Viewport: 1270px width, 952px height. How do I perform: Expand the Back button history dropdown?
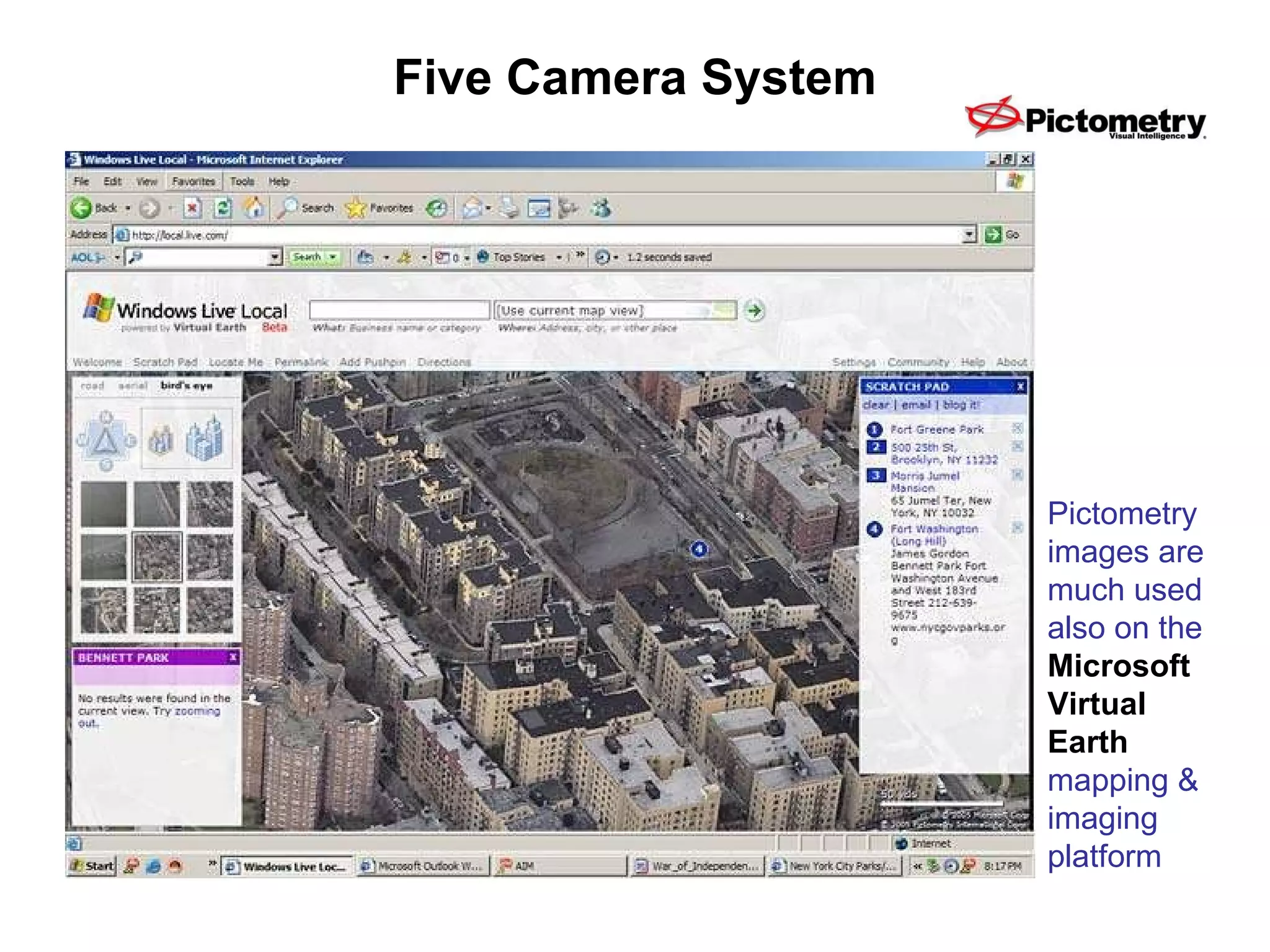click(x=128, y=208)
